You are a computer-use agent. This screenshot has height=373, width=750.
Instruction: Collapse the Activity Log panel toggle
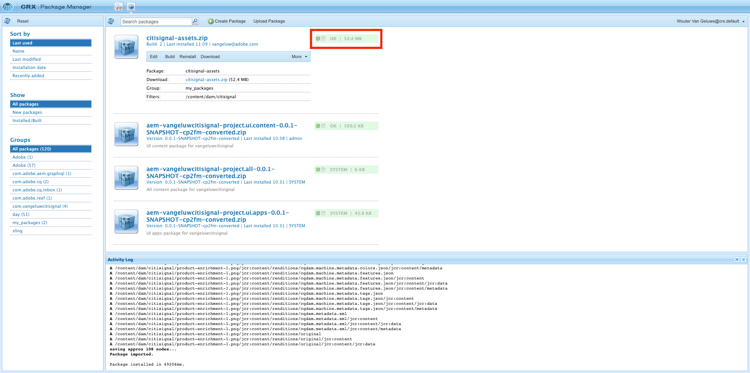(743, 259)
